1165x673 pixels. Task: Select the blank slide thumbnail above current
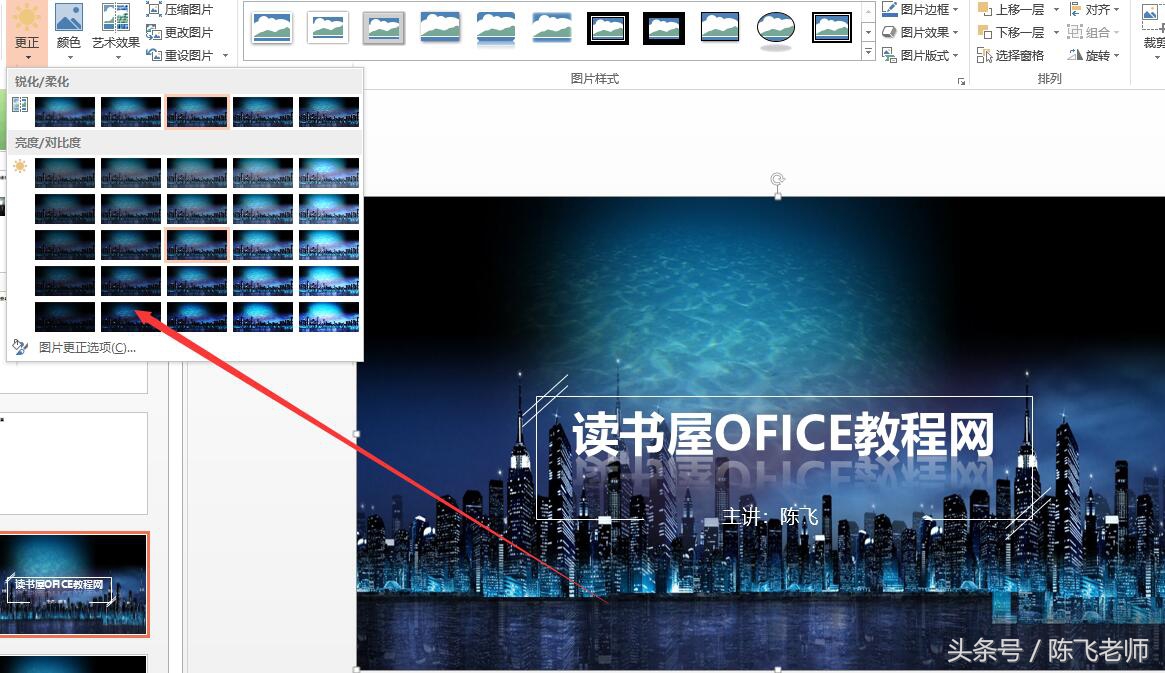(x=74, y=464)
